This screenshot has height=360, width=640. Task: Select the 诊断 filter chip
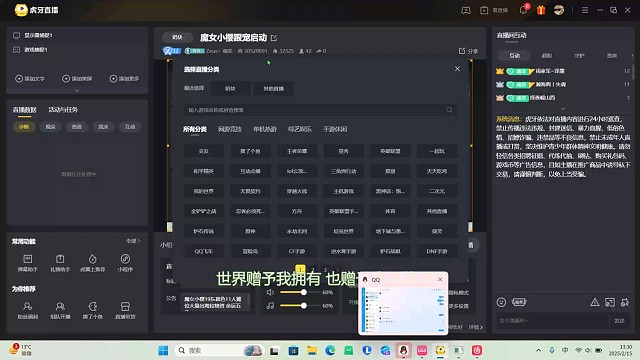click(24, 127)
